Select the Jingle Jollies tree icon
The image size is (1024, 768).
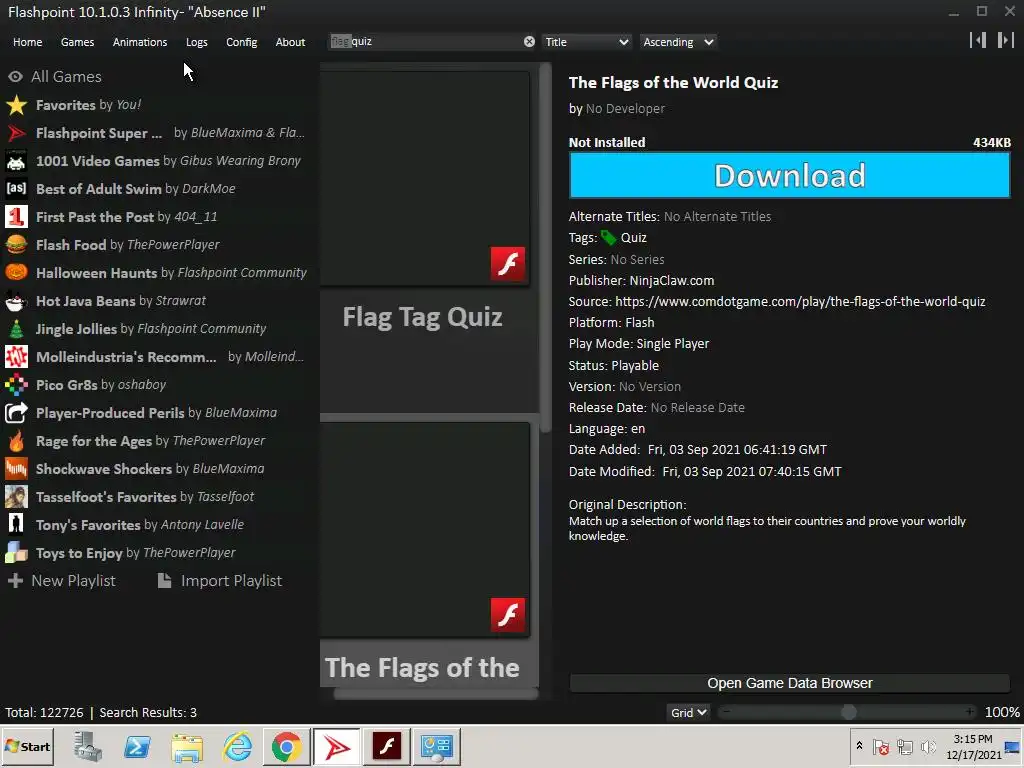pos(16,329)
